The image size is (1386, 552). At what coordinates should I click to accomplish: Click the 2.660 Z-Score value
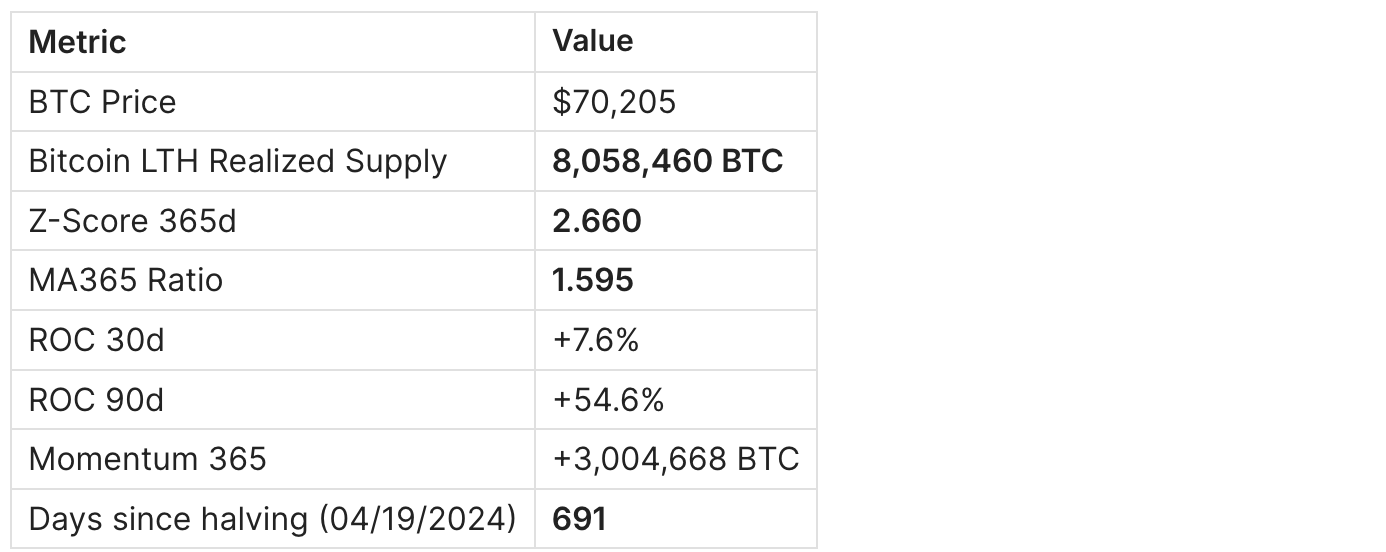tap(597, 221)
